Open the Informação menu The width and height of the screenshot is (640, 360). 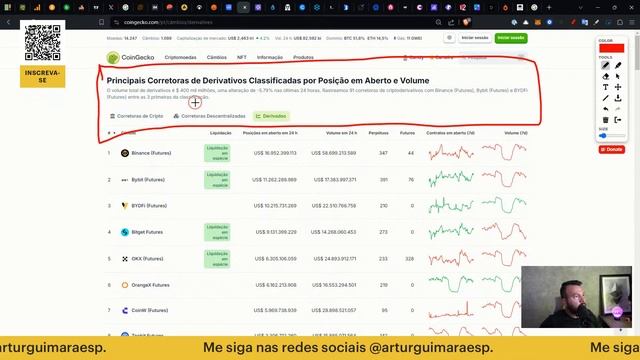(x=269, y=58)
